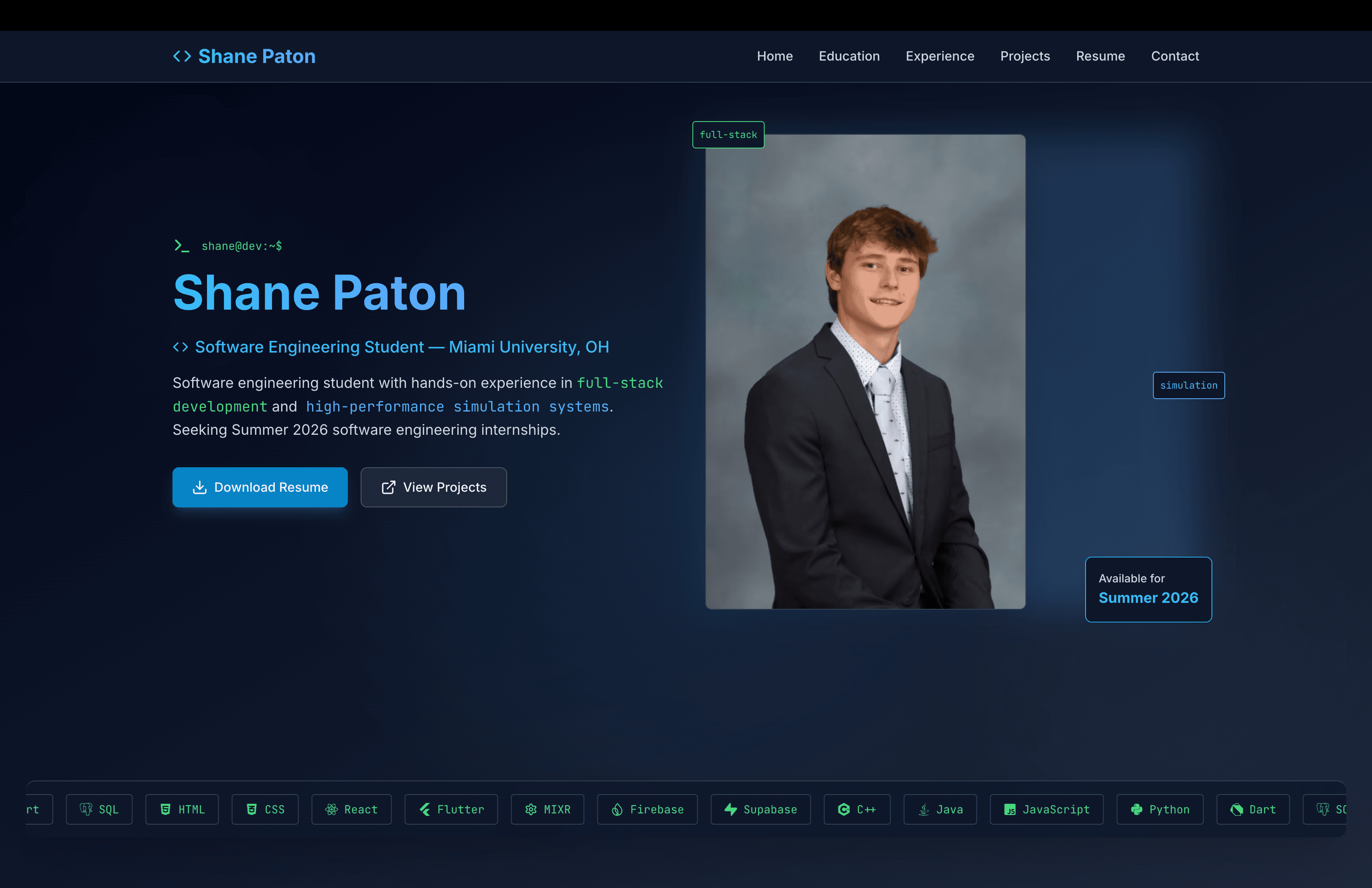Click the Java cup chip

940,809
